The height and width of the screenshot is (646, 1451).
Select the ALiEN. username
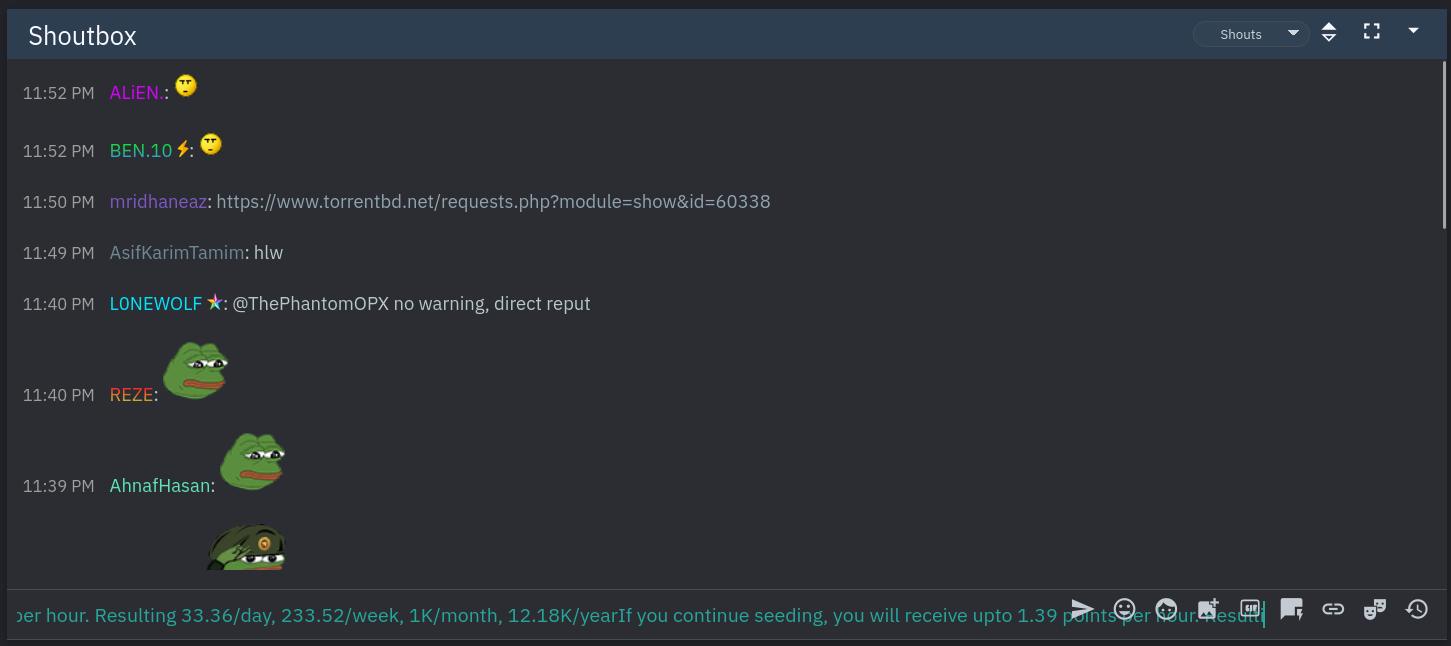tap(137, 93)
